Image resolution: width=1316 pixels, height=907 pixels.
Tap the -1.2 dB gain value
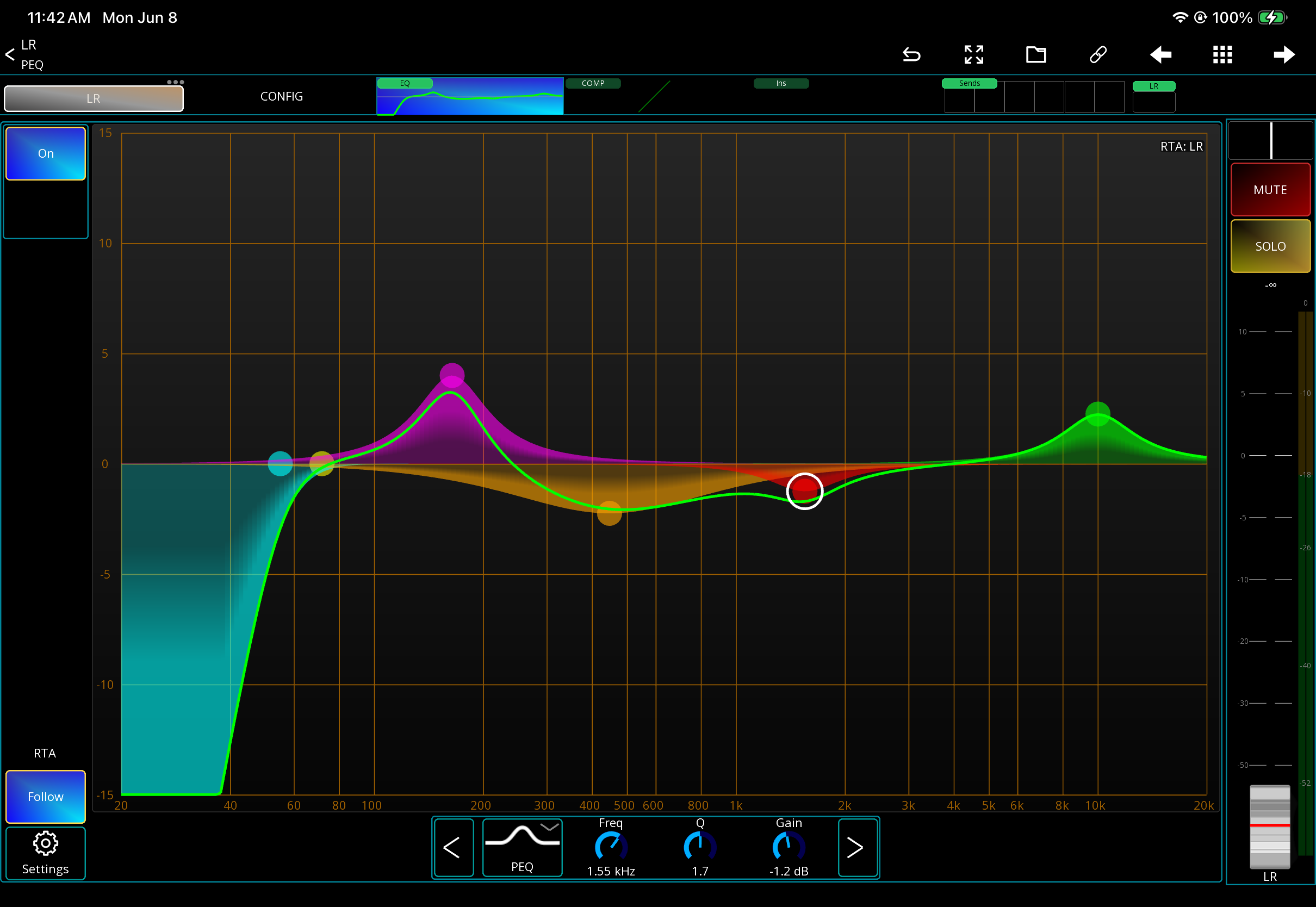789,871
